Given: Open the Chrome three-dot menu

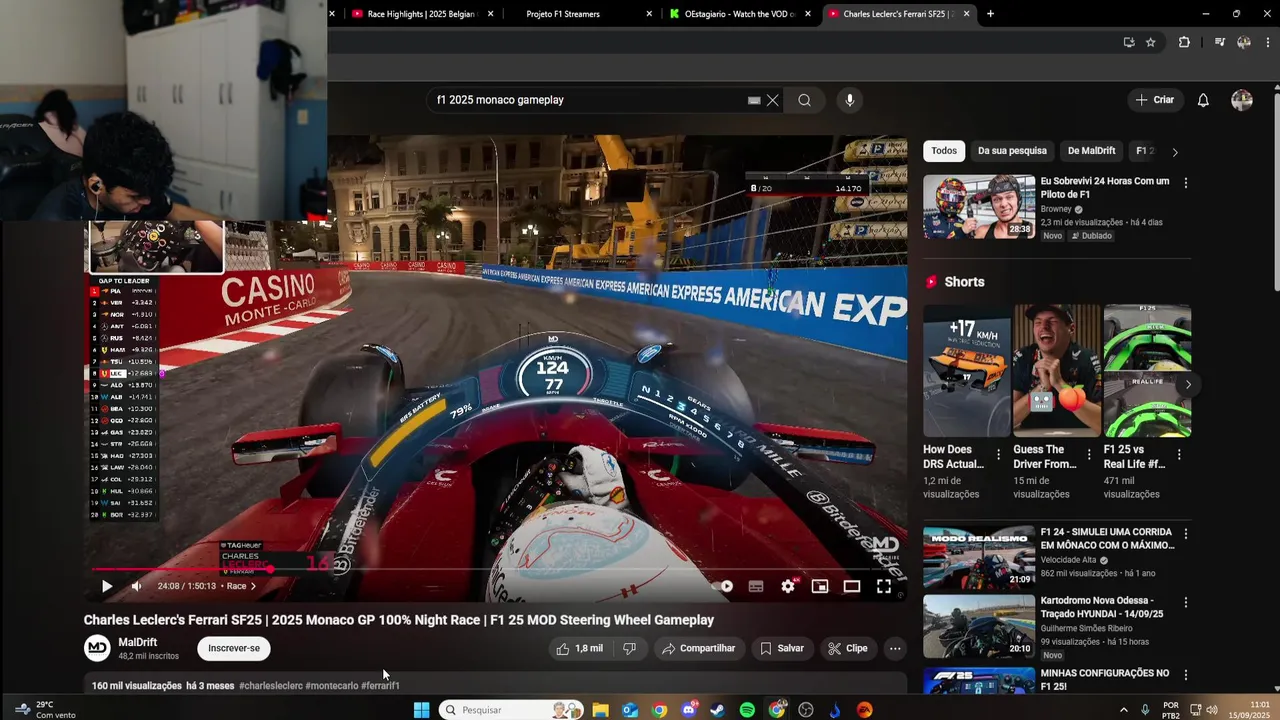Looking at the screenshot, I should click(x=1267, y=42).
